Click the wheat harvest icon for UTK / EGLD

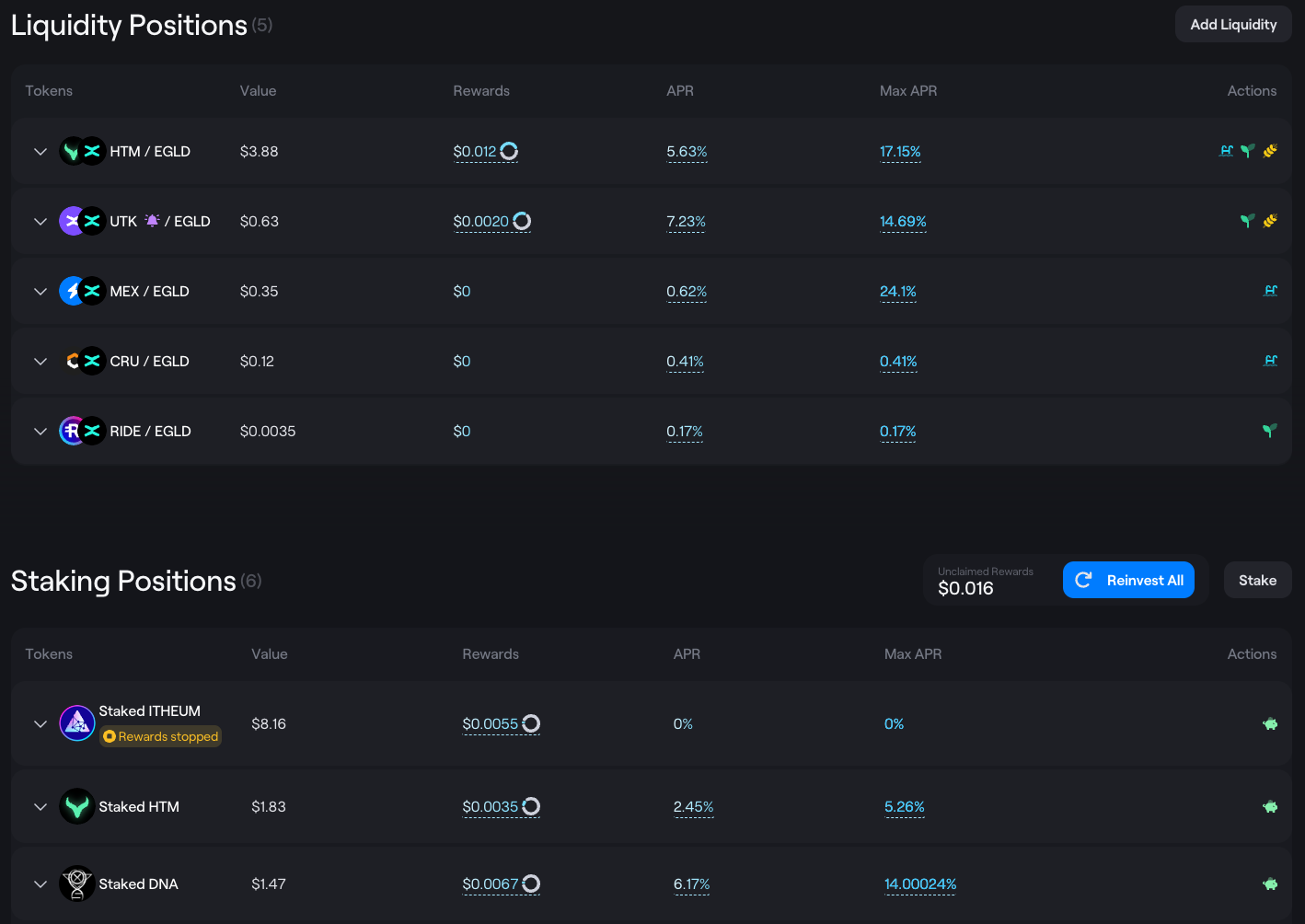(x=1270, y=221)
